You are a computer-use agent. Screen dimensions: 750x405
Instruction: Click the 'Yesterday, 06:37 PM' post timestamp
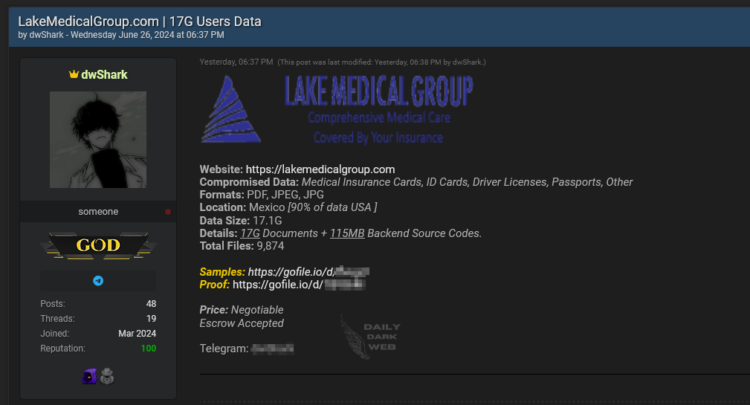236,62
